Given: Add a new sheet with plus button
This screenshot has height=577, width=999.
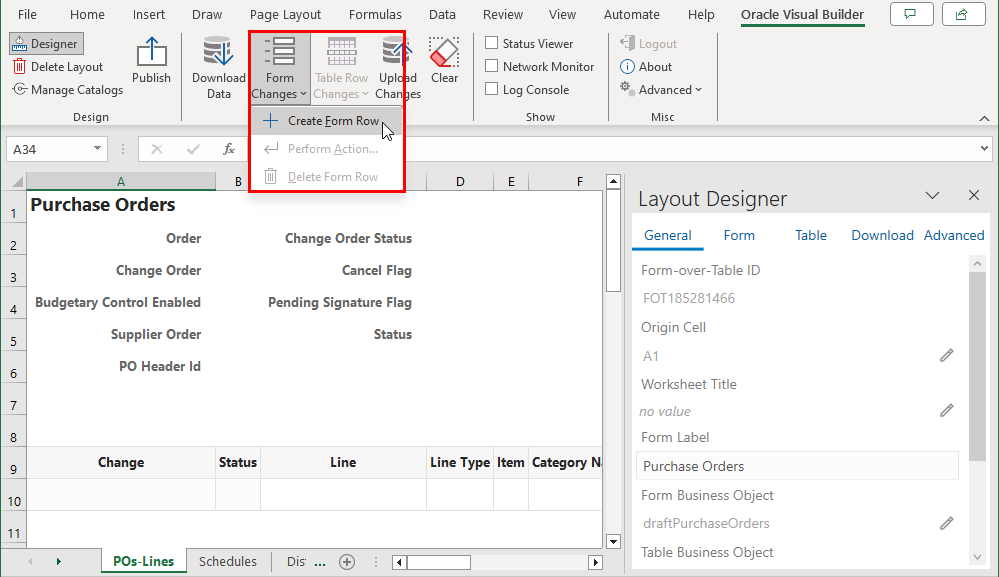Looking at the screenshot, I should tap(347, 562).
